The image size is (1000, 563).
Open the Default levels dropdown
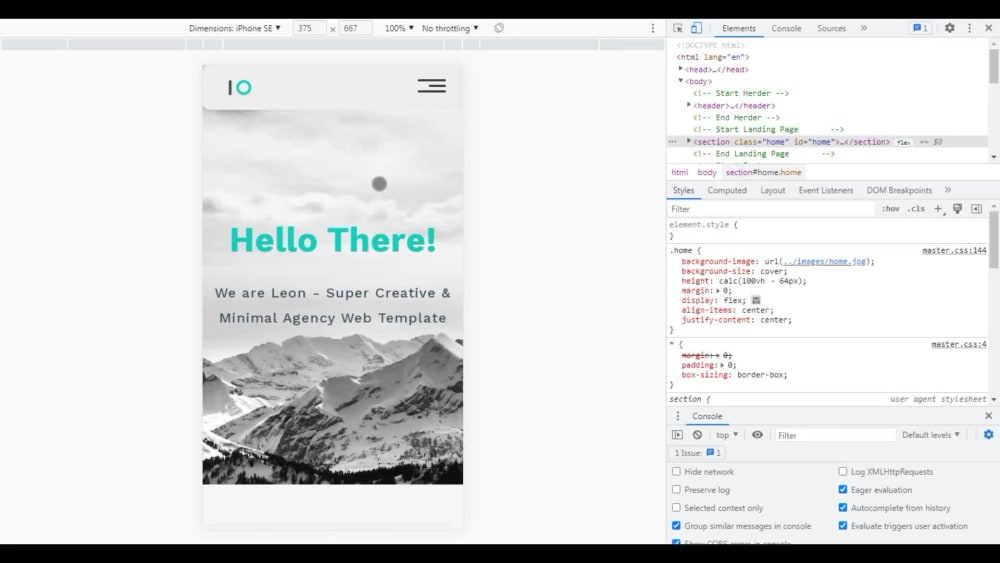[x=930, y=435]
